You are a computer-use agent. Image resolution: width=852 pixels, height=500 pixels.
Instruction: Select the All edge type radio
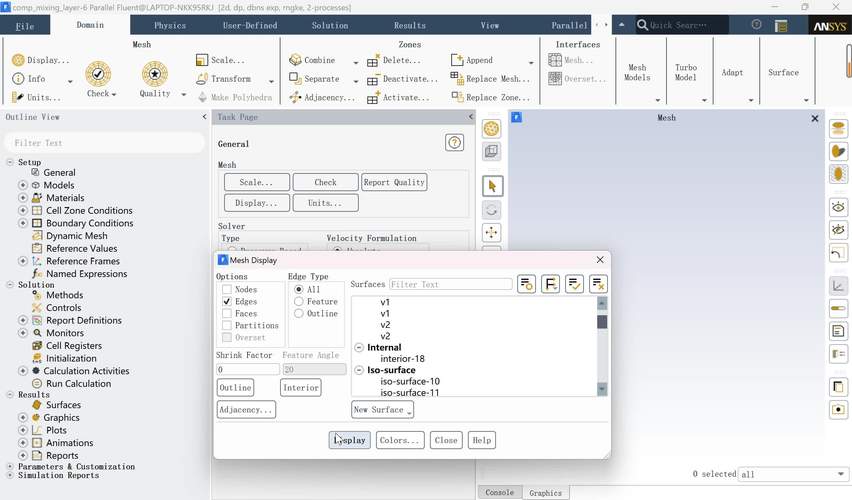pos(298,289)
